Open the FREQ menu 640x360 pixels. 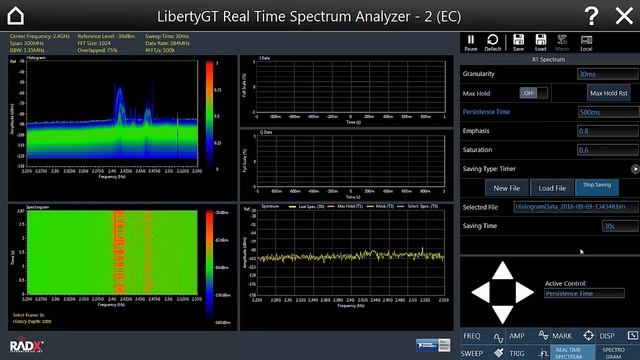pos(483,336)
